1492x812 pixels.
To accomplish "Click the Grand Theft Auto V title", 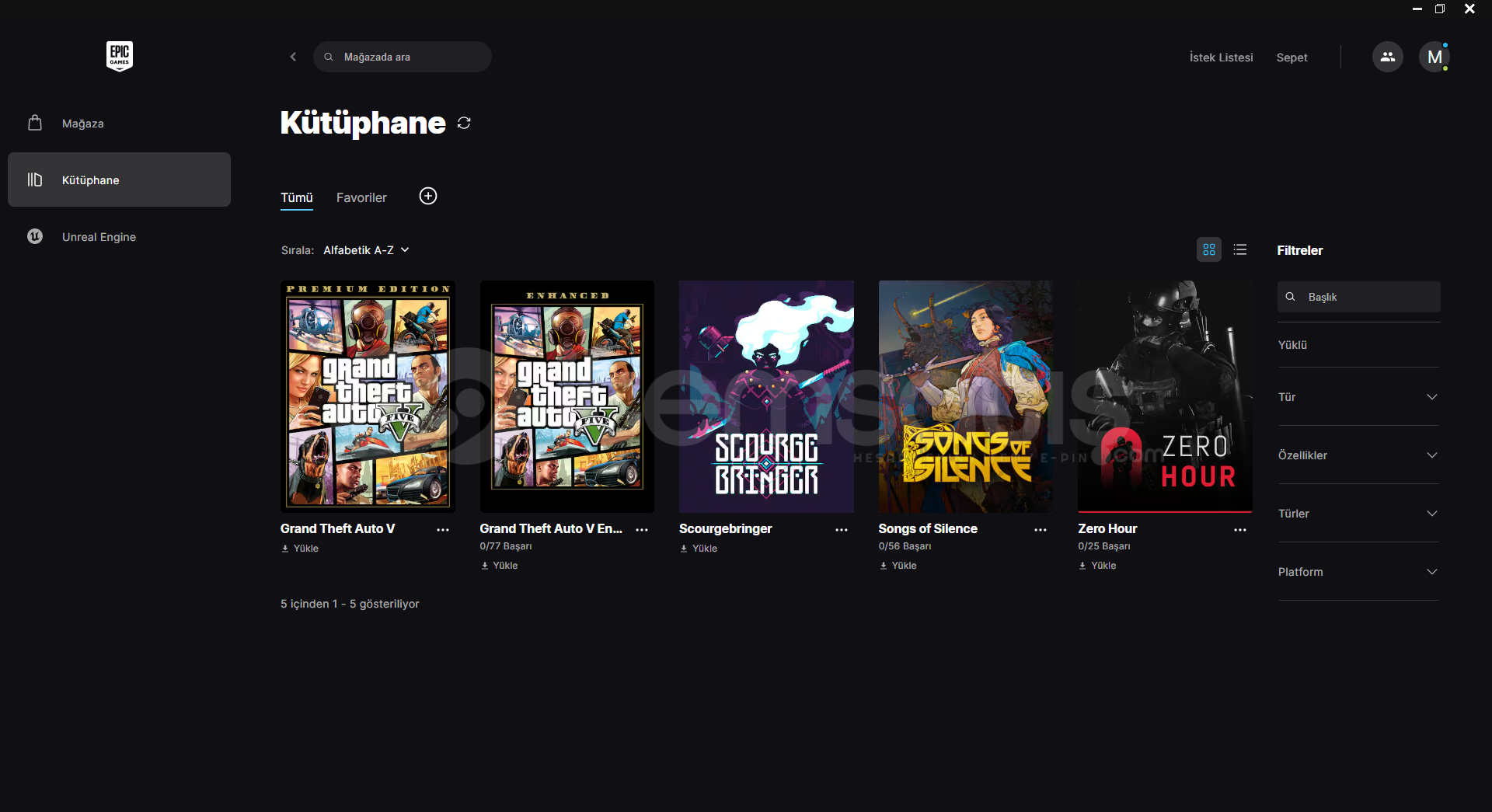I will pyautogui.click(x=338, y=528).
